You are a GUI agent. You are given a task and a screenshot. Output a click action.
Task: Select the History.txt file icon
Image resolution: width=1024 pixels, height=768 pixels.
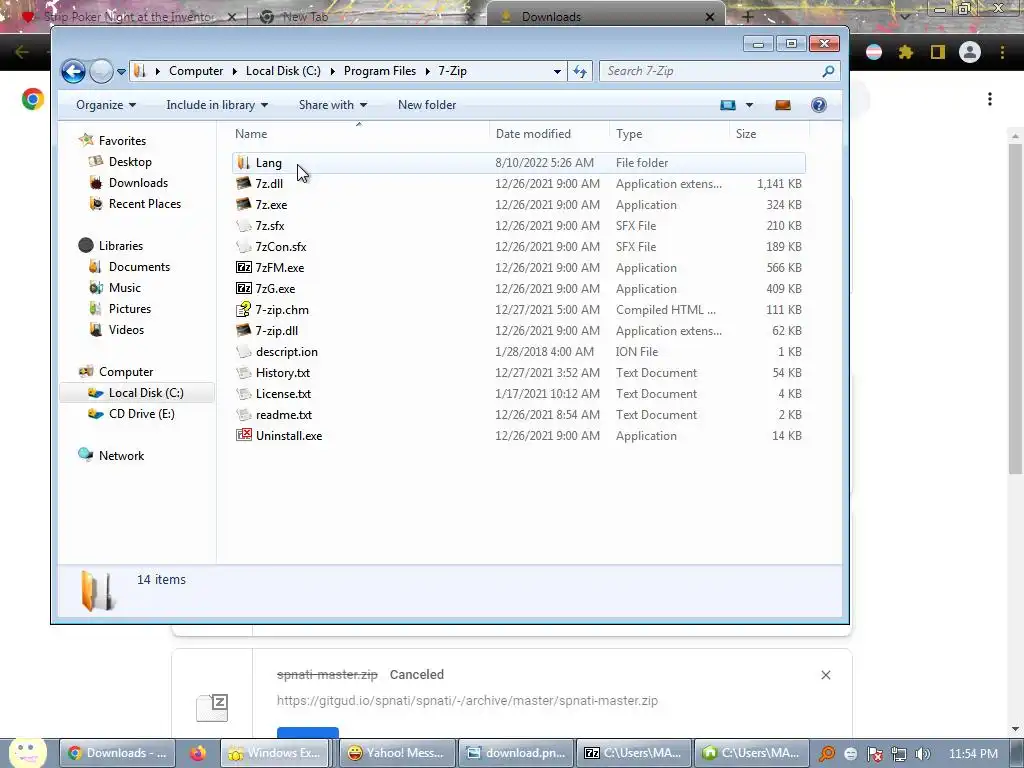(x=244, y=372)
